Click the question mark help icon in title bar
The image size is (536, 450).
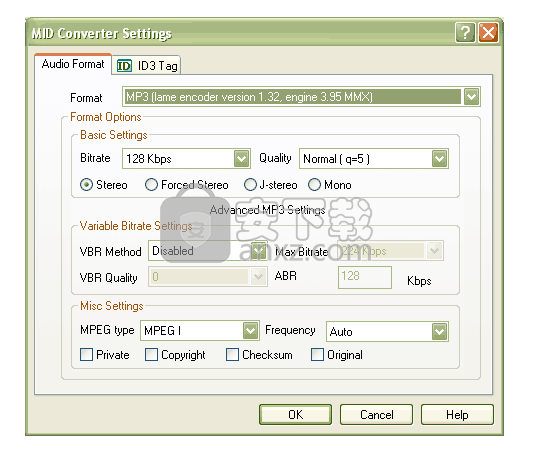coord(465,33)
